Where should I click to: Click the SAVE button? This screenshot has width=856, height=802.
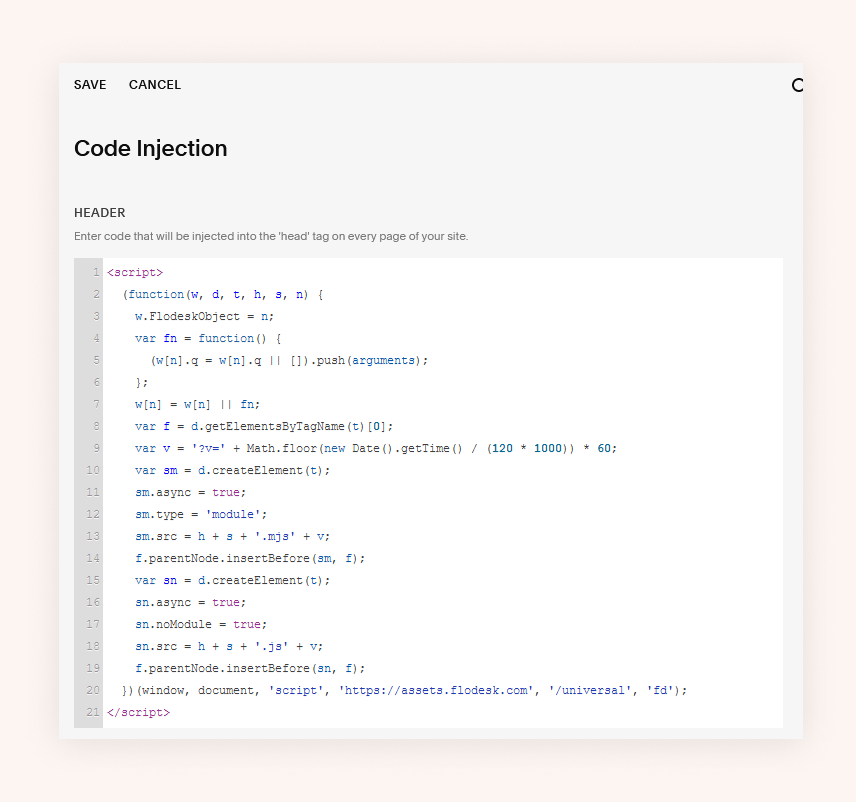coord(90,85)
